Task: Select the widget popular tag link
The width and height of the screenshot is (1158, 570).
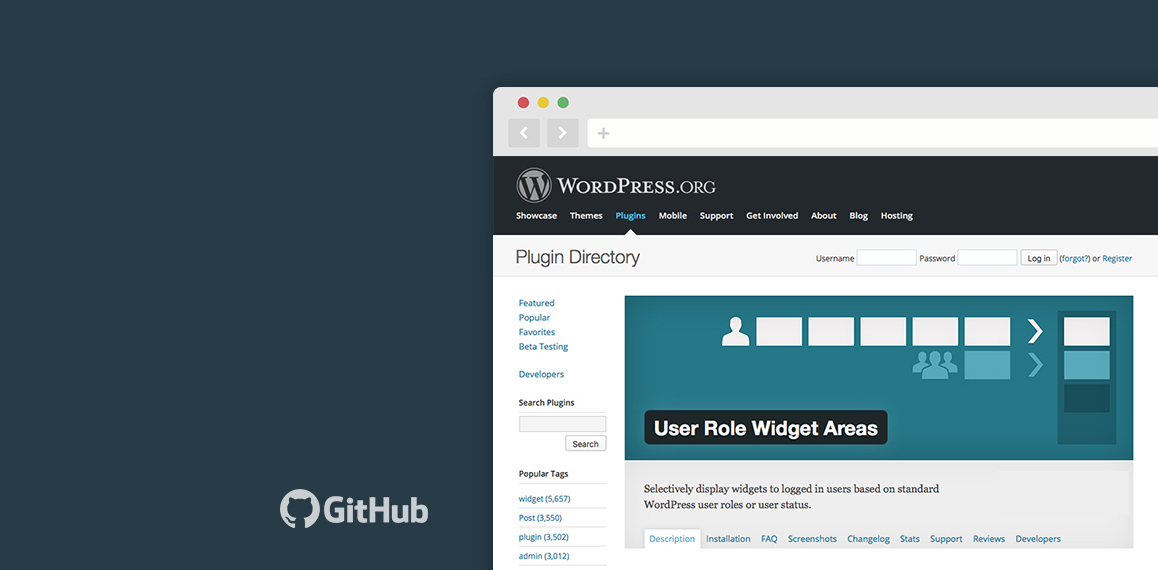Action: [544, 499]
